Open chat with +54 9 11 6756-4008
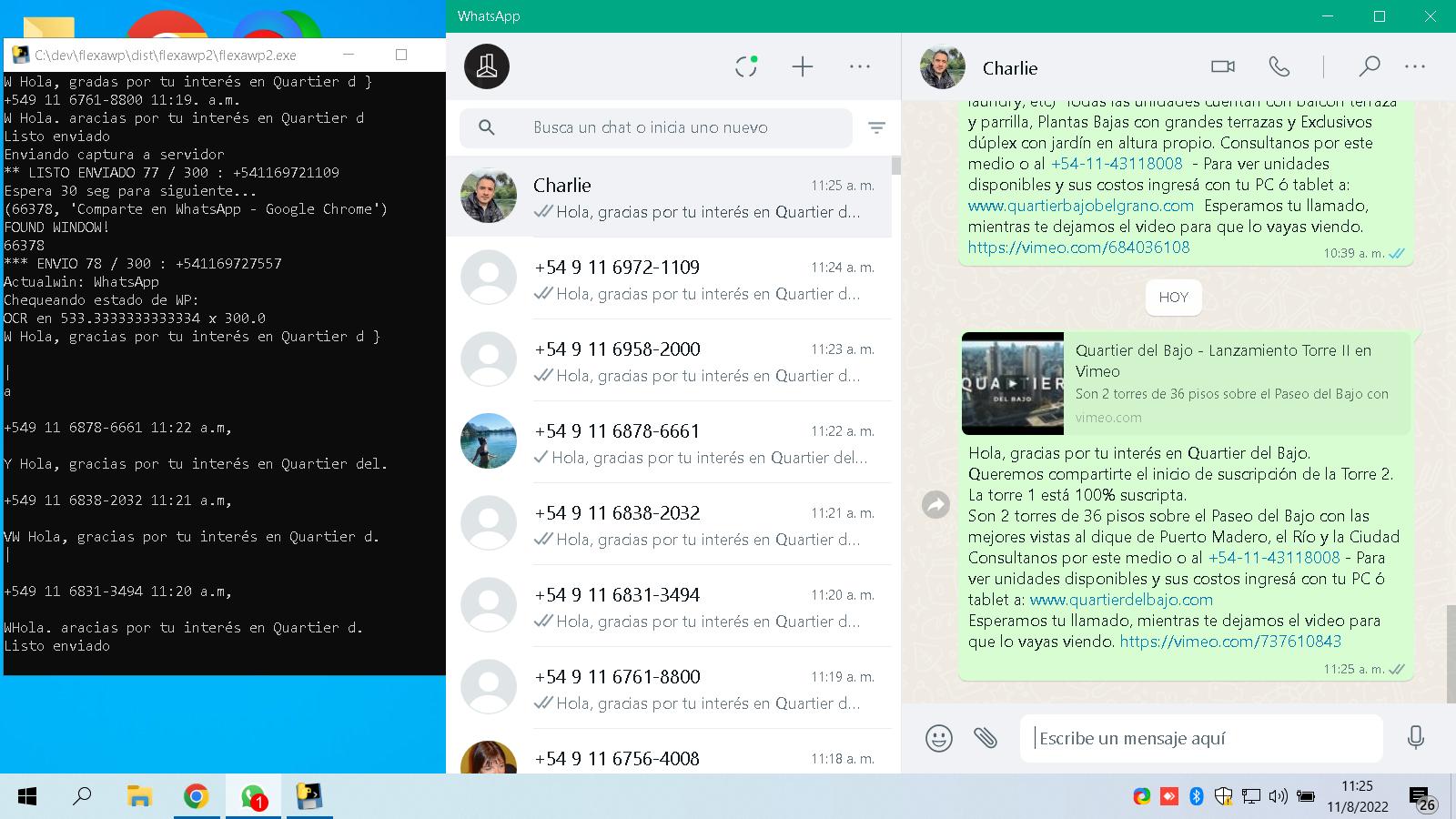Viewport: 1456px width, 819px height. pyautogui.click(x=669, y=753)
